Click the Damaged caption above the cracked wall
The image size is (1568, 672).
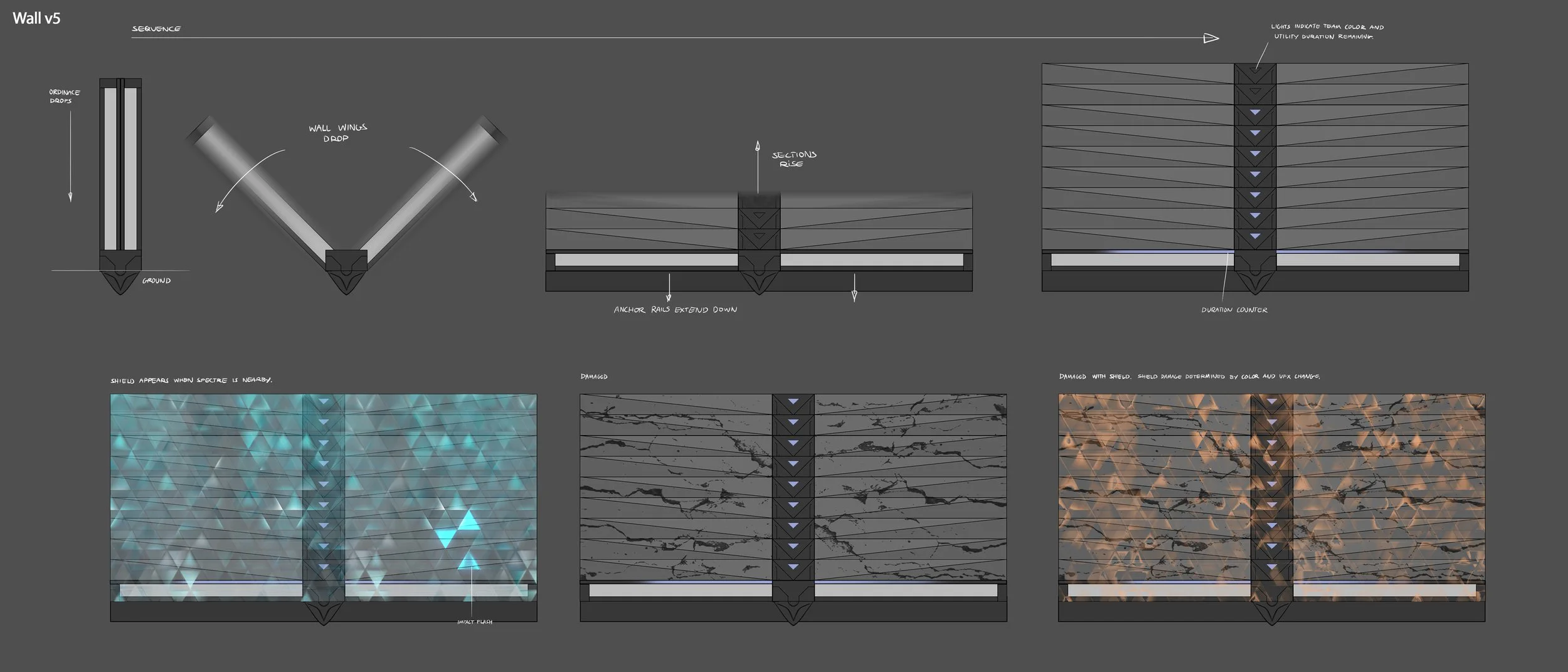click(594, 377)
